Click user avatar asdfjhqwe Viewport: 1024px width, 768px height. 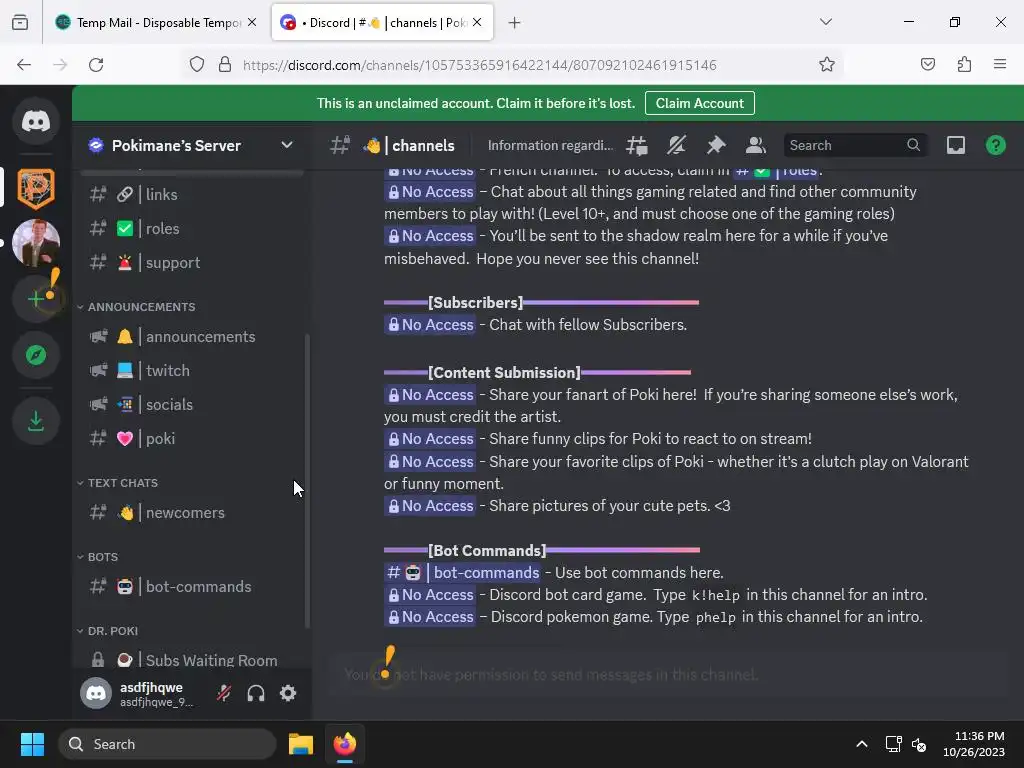point(96,693)
